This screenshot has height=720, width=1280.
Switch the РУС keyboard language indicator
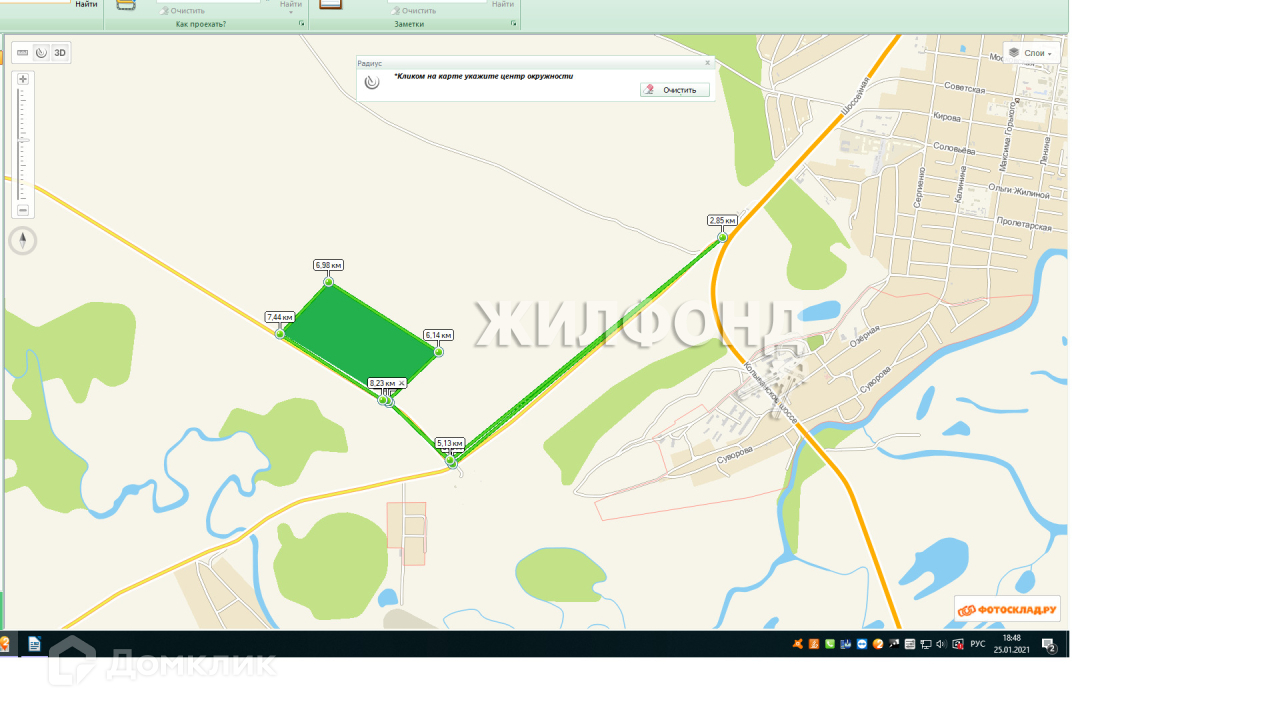978,644
